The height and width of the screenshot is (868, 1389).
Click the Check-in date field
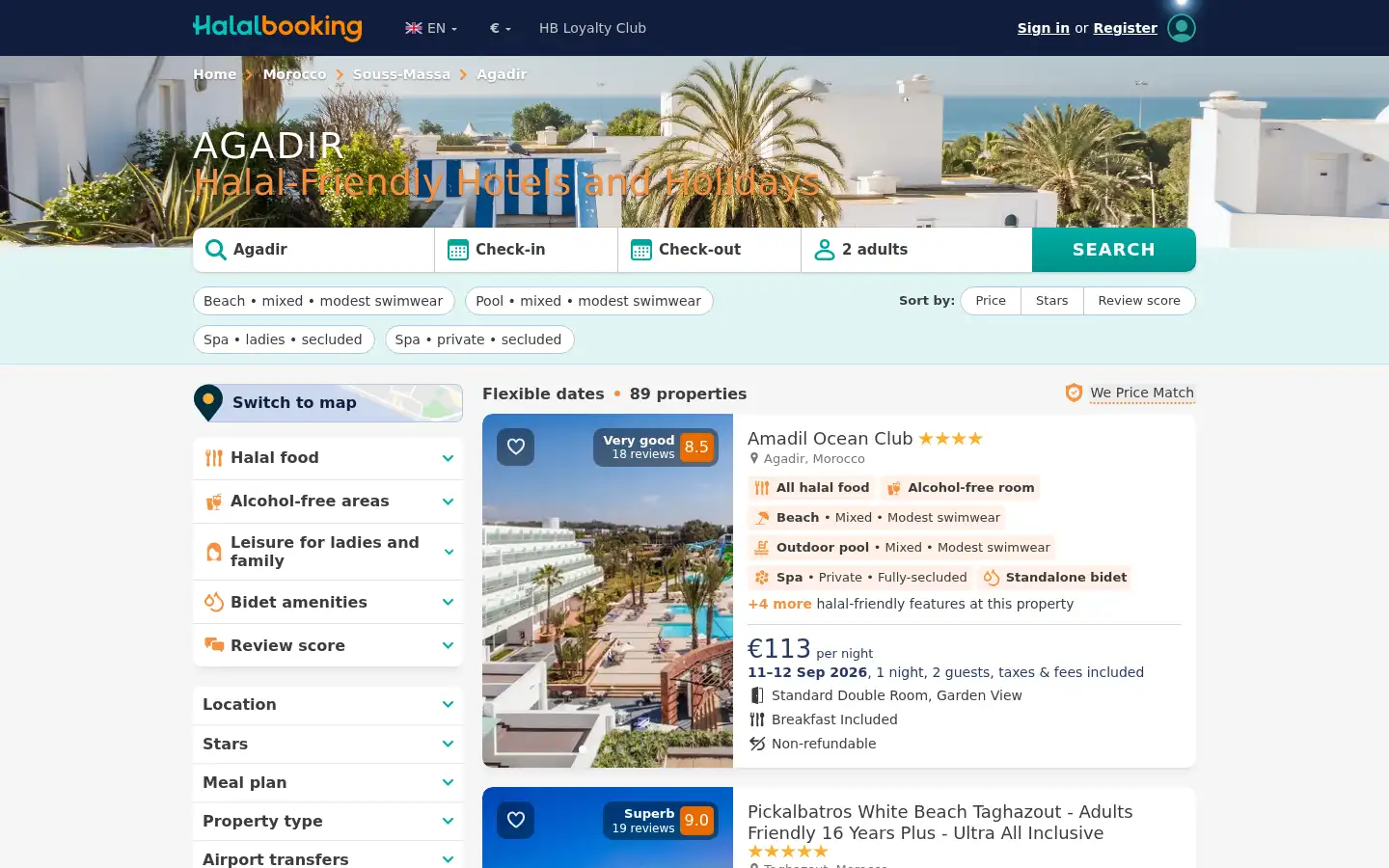(x=527, y=250)
